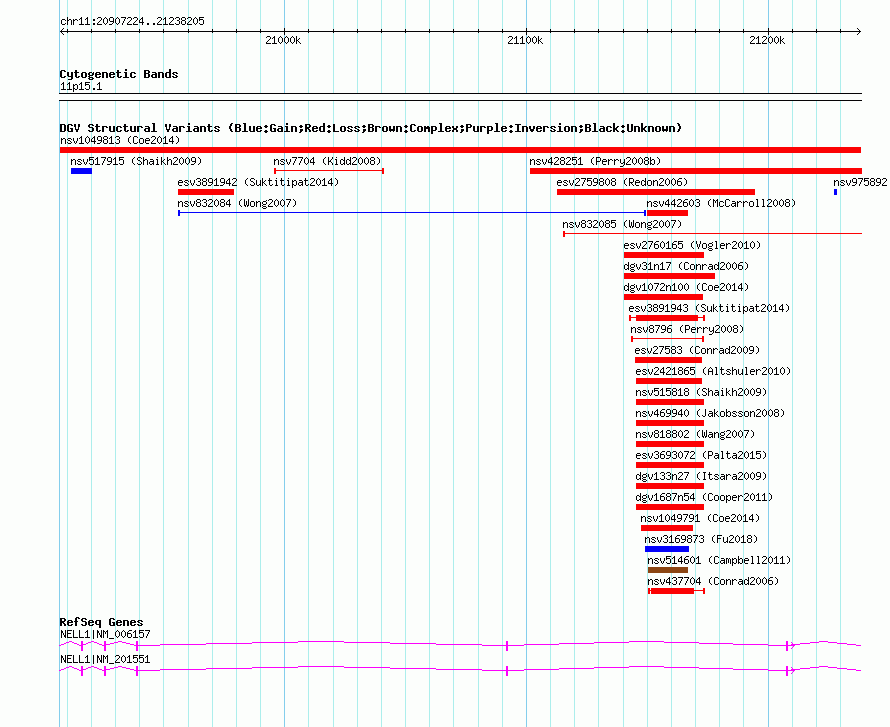
Task: Click the blue nsv517915 (Shaikh2009) gain bar
Action: (81, 171)
